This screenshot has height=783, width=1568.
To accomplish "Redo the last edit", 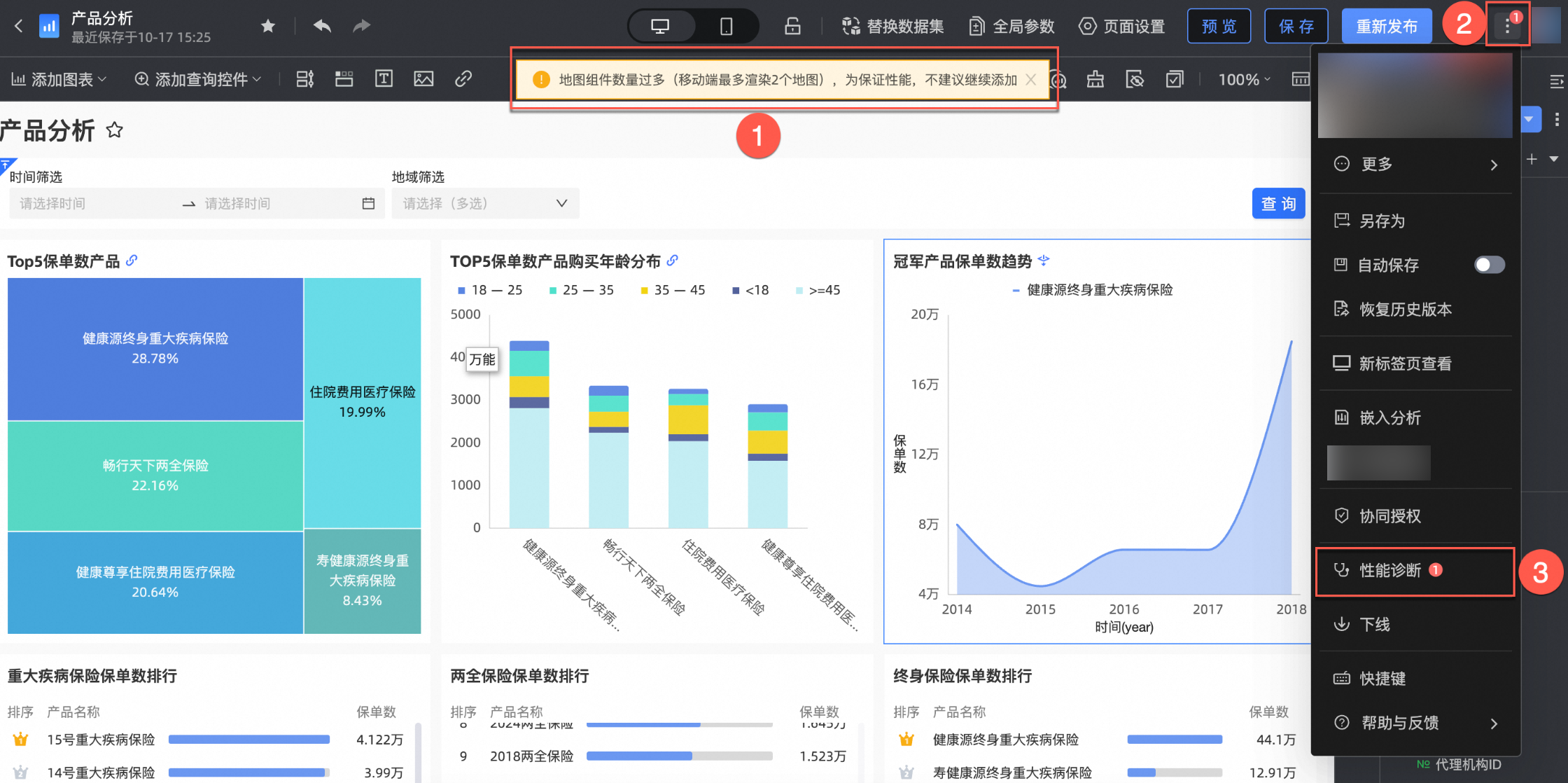I will [x=361, y=26].
